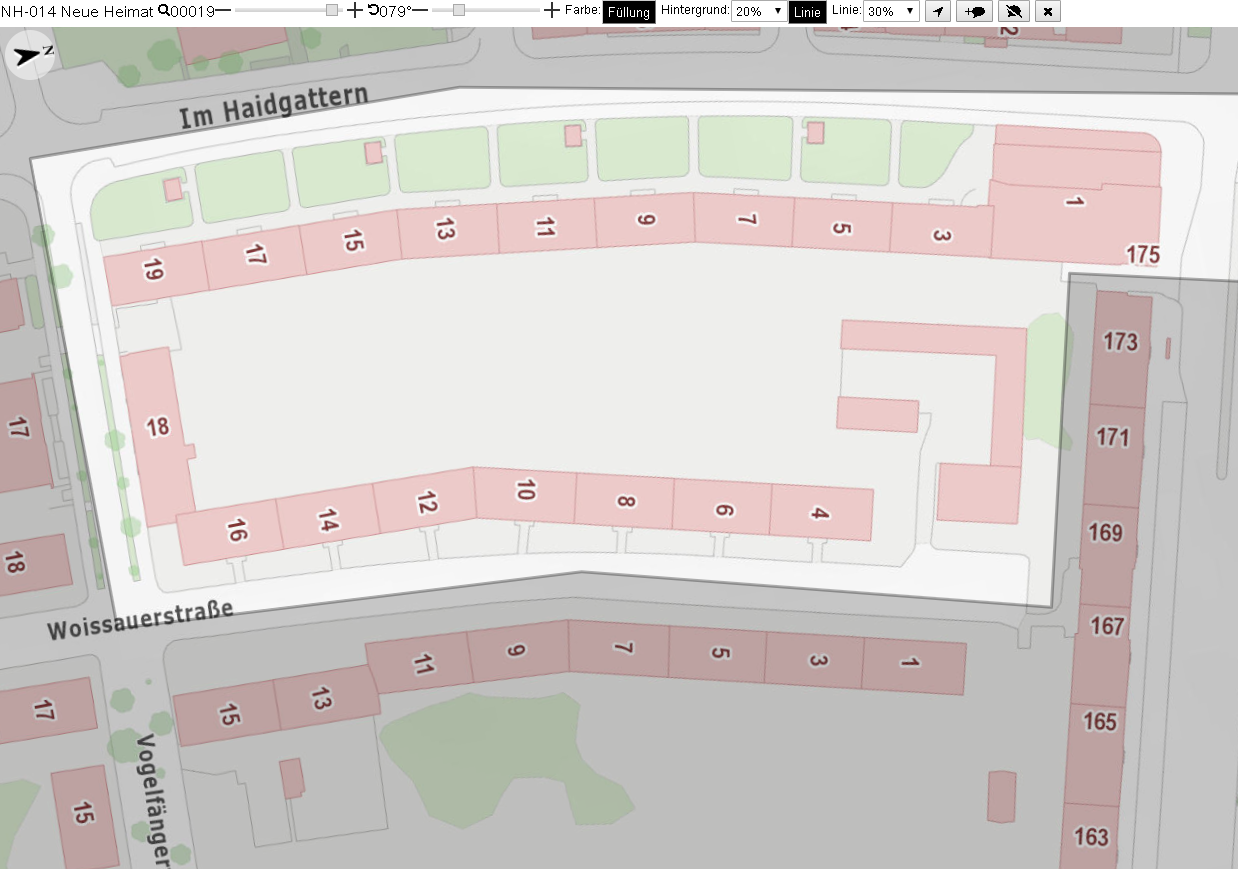
Task: Click the zoom plus icon
Action: (355, 10)
